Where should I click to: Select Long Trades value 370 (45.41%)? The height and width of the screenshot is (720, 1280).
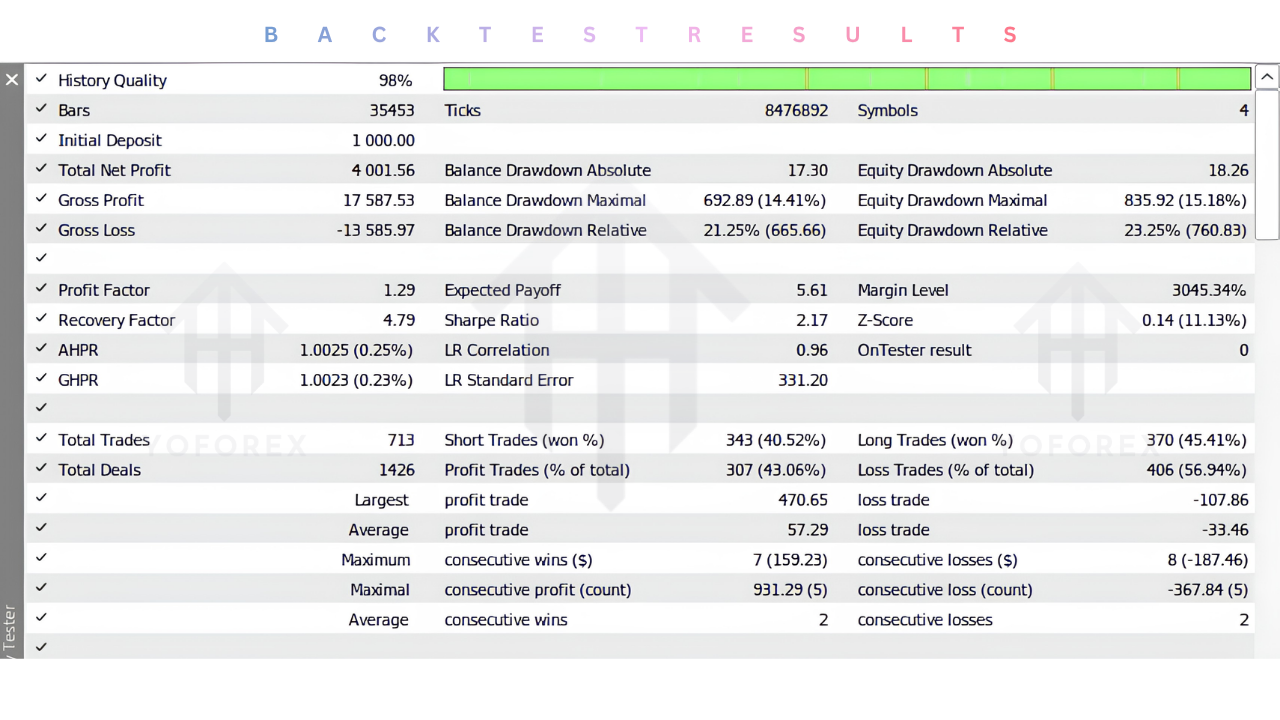pos(1196,440)
